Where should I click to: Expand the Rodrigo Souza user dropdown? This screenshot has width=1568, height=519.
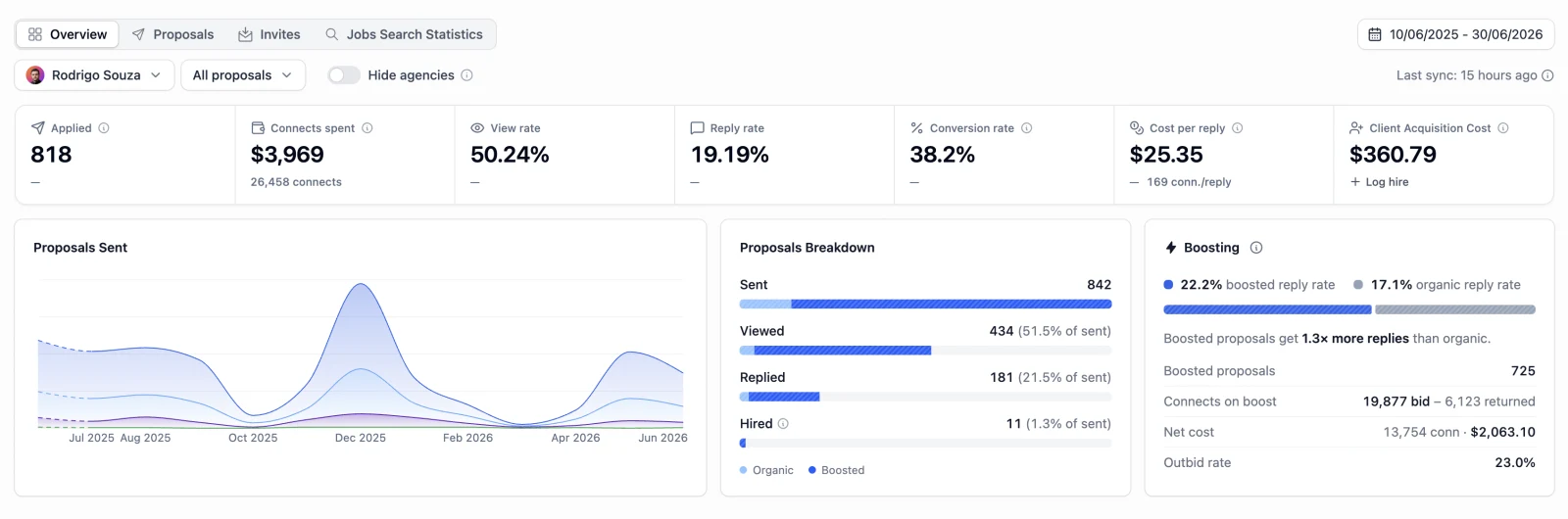(94, 75)
